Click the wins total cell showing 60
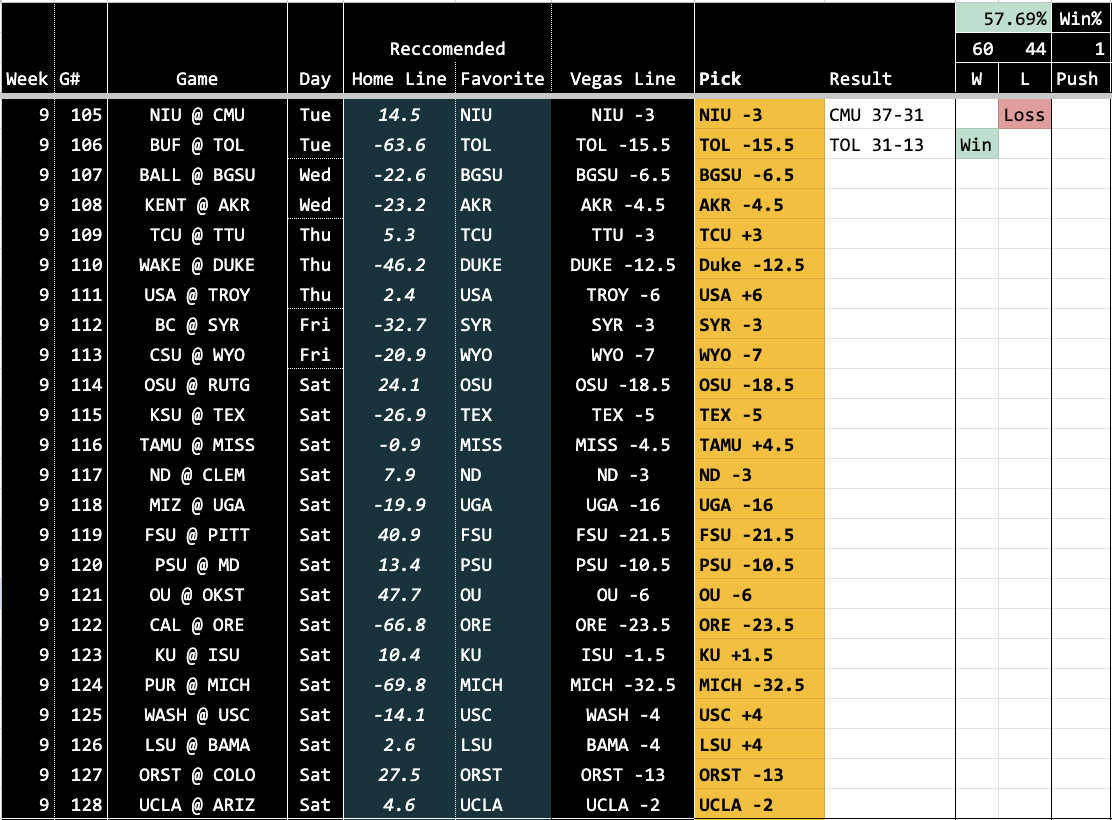Viewport: 1112px width, 820px height. [x=976, y=49]
